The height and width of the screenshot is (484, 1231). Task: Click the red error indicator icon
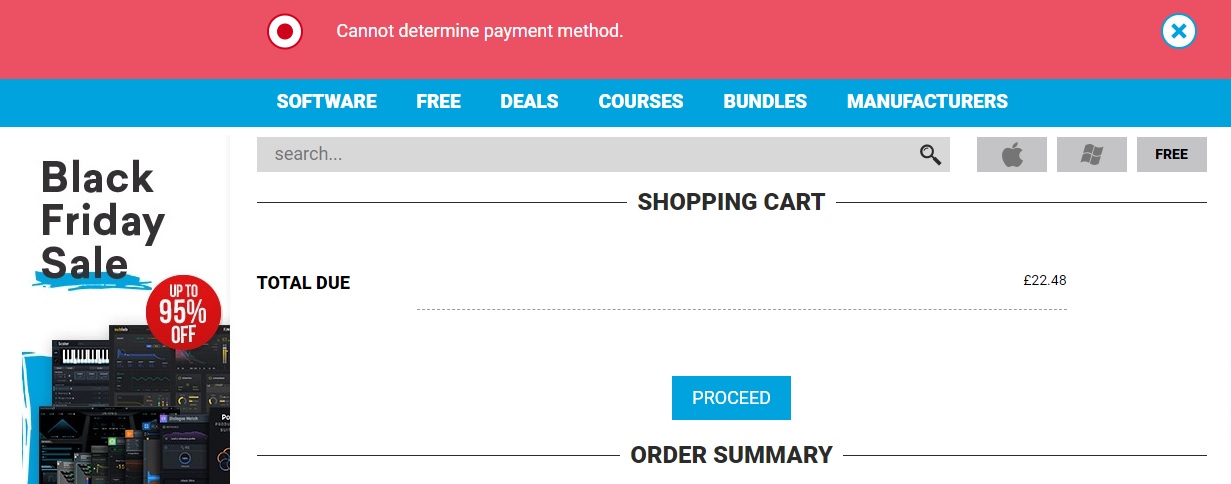click(285, 31)
